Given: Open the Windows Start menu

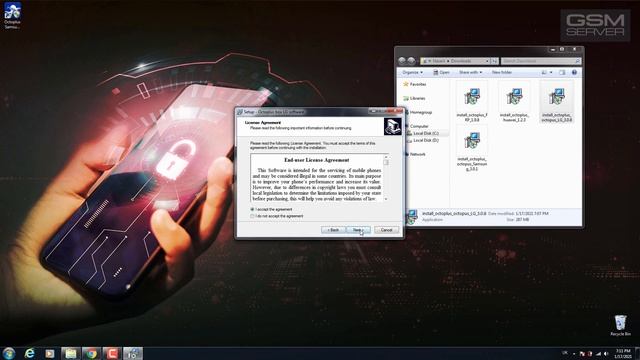Looking at the screenshot, I should click(x=9, y=353).
